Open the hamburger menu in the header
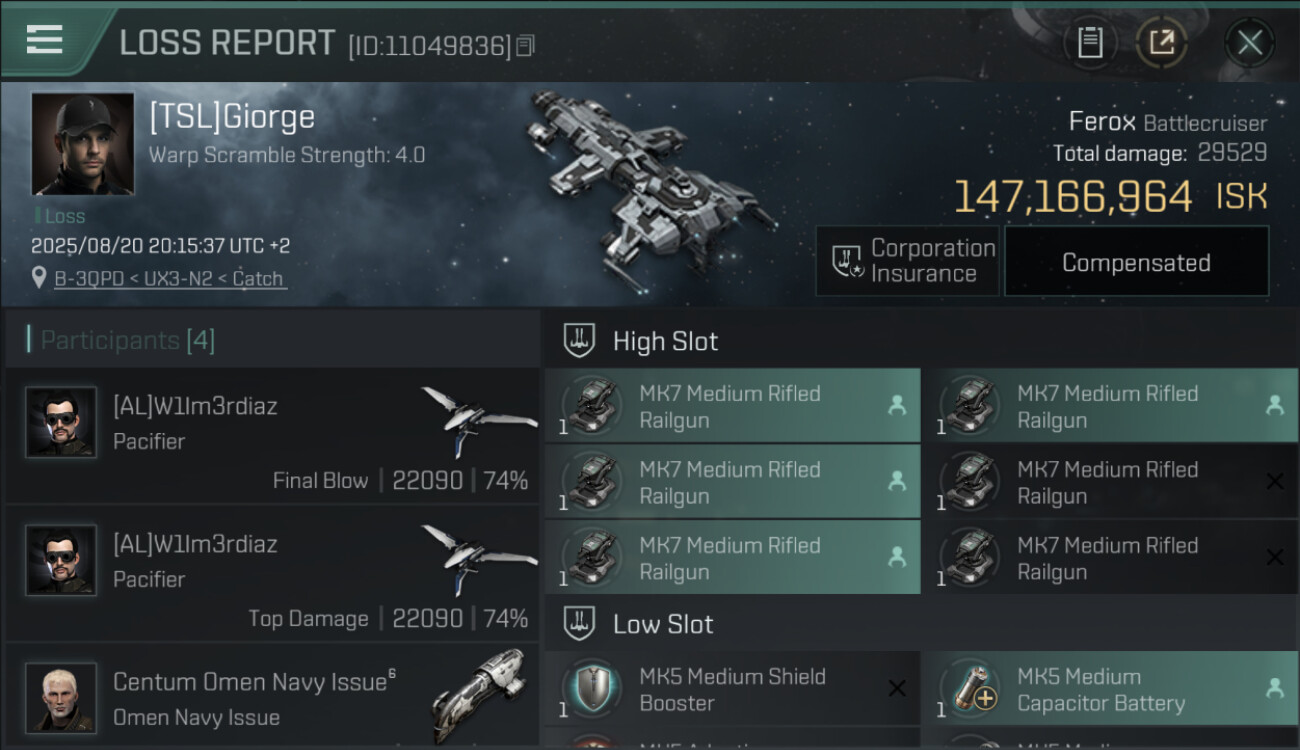Screen dimensions: 1300x750 point(45,40)
